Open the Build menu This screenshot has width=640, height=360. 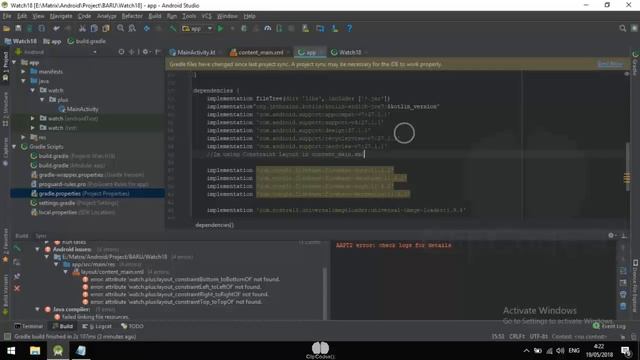point(155,16)
